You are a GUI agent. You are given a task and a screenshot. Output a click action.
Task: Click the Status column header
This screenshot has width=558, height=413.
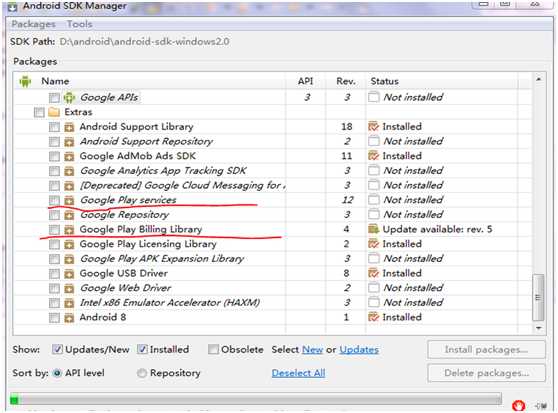(384, 81)
